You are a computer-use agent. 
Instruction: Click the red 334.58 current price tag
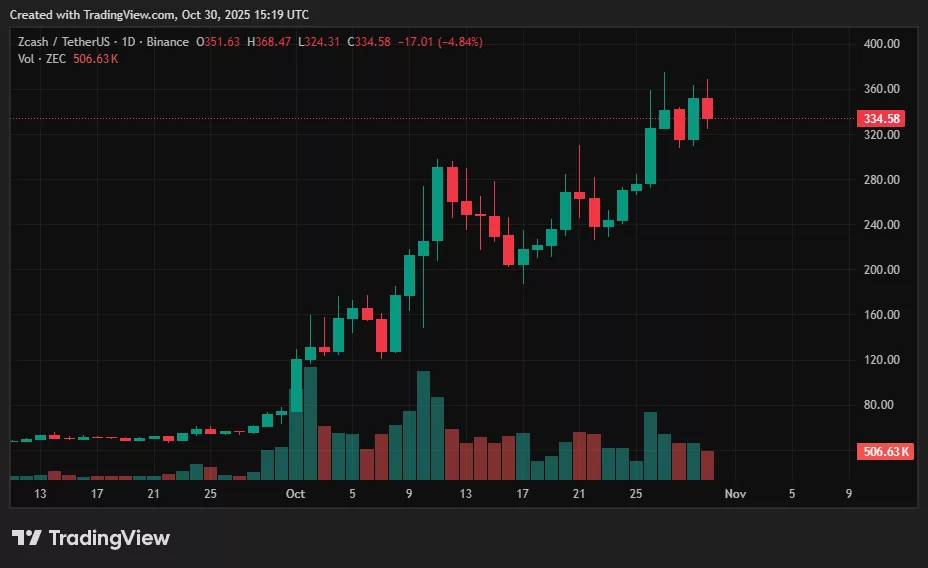pos(881,118)
